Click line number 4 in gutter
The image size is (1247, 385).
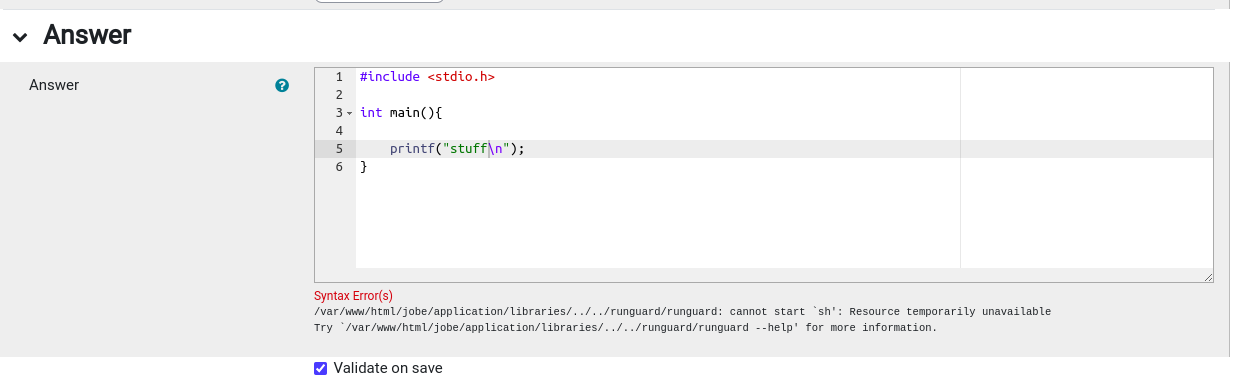click(x=339, y=130)
